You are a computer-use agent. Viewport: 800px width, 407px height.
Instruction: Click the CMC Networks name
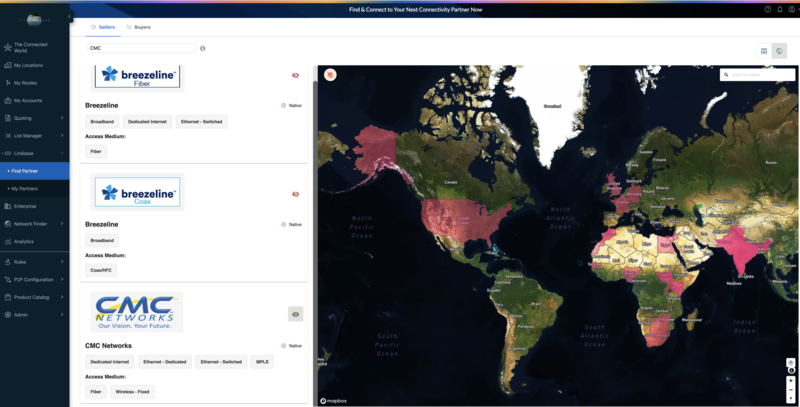(108, 346)
